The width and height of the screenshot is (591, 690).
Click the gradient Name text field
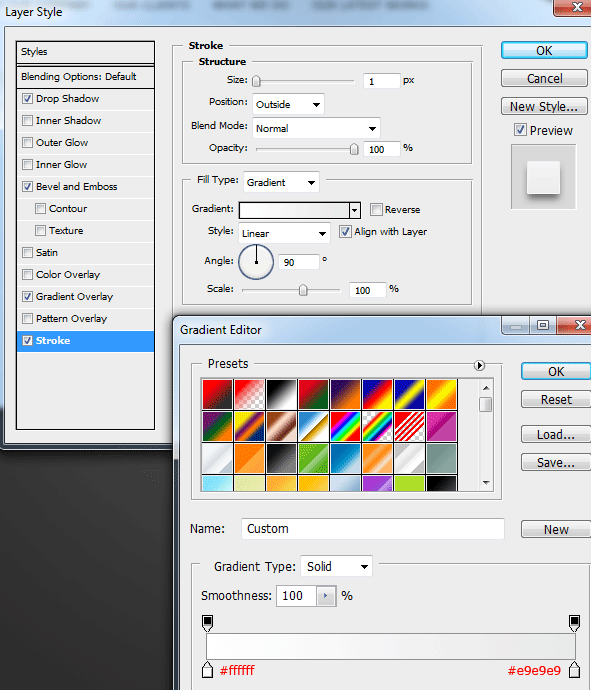(x=373, y=529)
